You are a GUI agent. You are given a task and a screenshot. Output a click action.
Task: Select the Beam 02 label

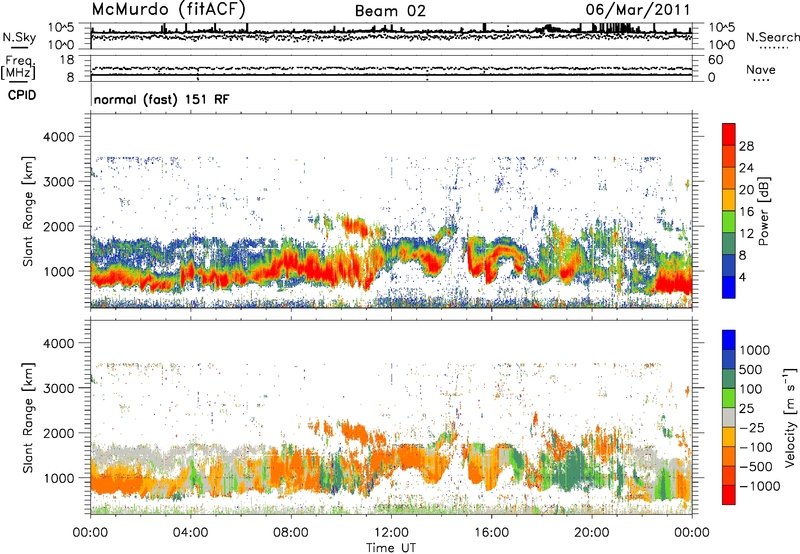[390, 11]
